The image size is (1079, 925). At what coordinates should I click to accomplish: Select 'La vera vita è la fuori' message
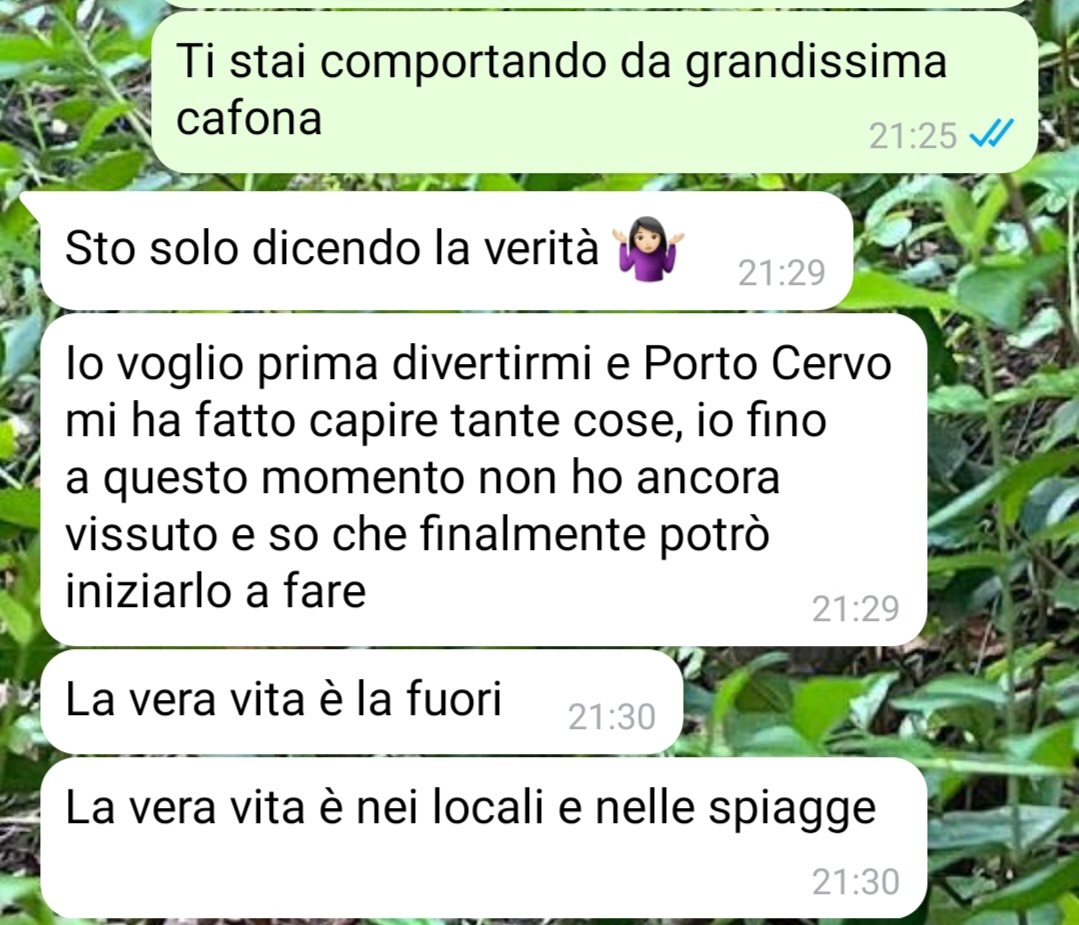(361, 701)
